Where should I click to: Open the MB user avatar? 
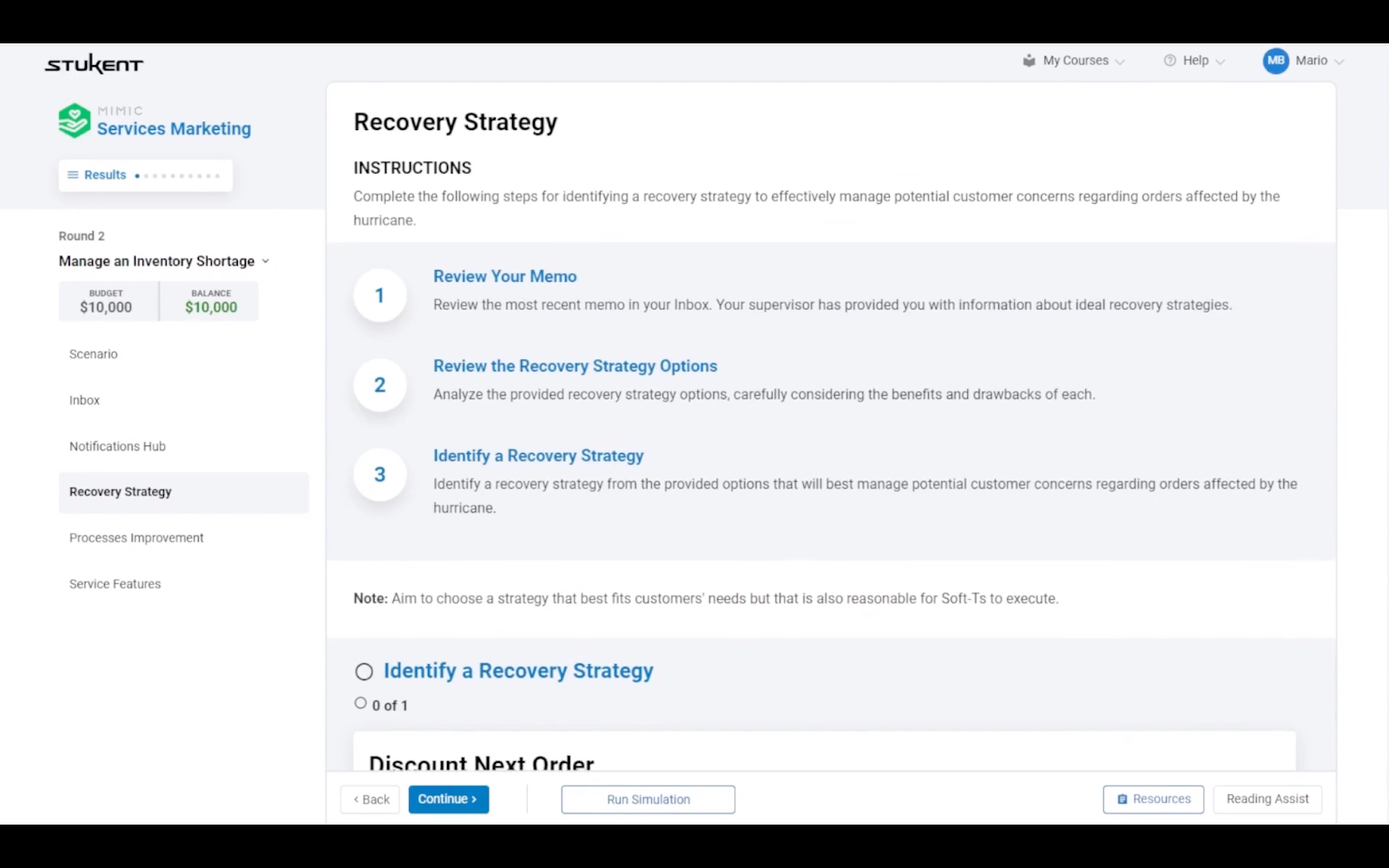[x=1275, y=61]
